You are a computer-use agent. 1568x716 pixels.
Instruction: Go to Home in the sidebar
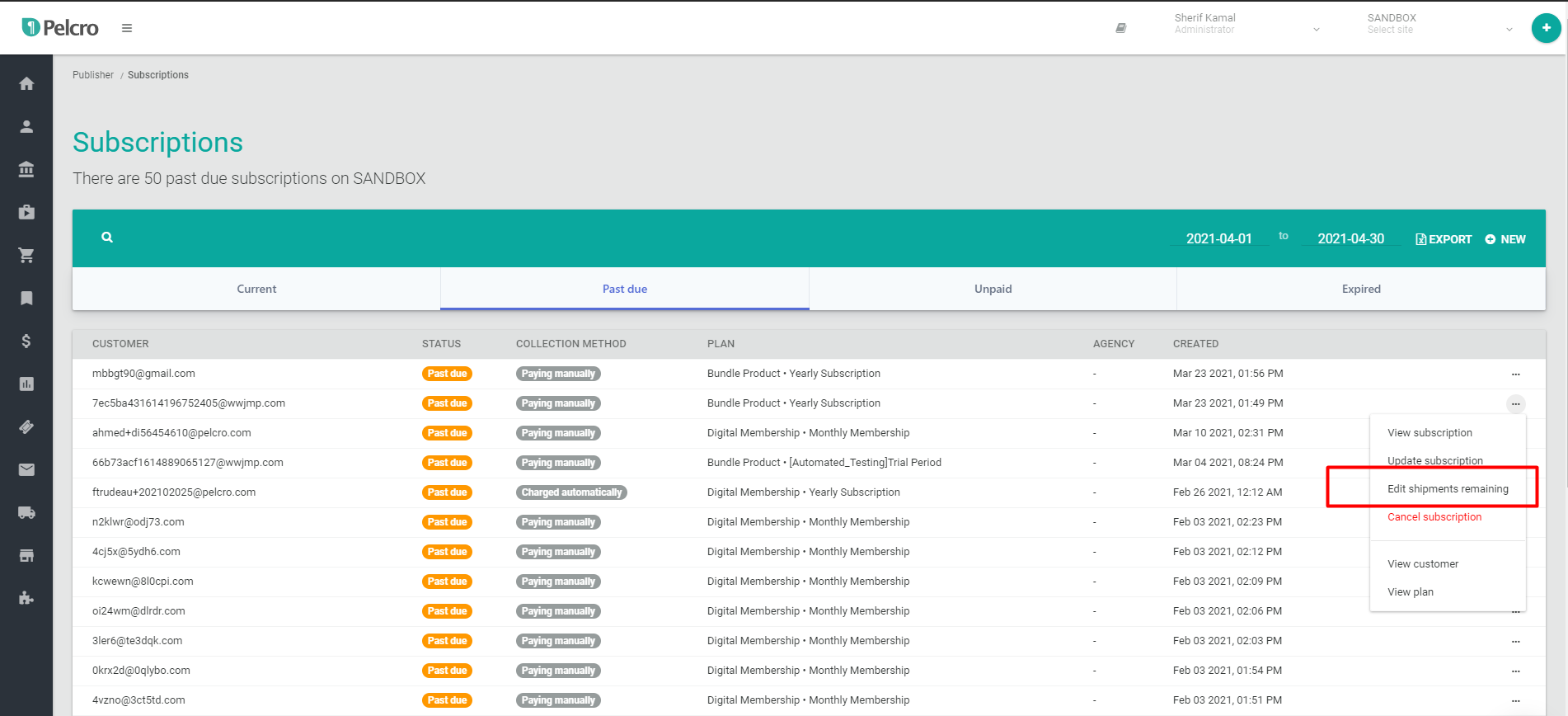click(x=26, y=83)
